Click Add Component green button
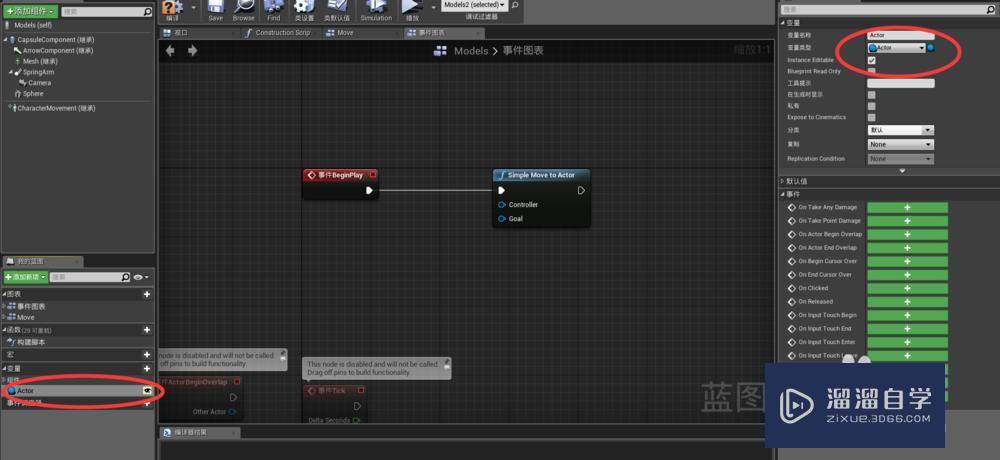 tap(30, 11)
